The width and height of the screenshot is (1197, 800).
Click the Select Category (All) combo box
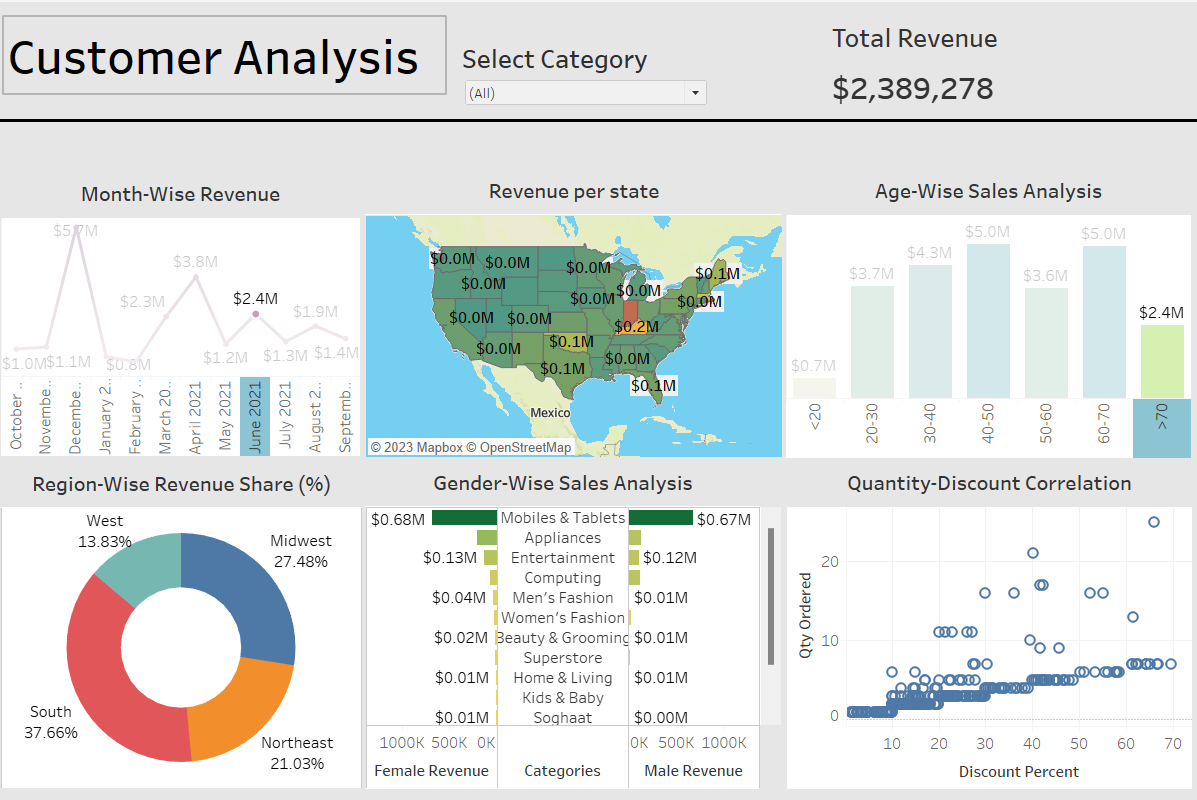575,93
